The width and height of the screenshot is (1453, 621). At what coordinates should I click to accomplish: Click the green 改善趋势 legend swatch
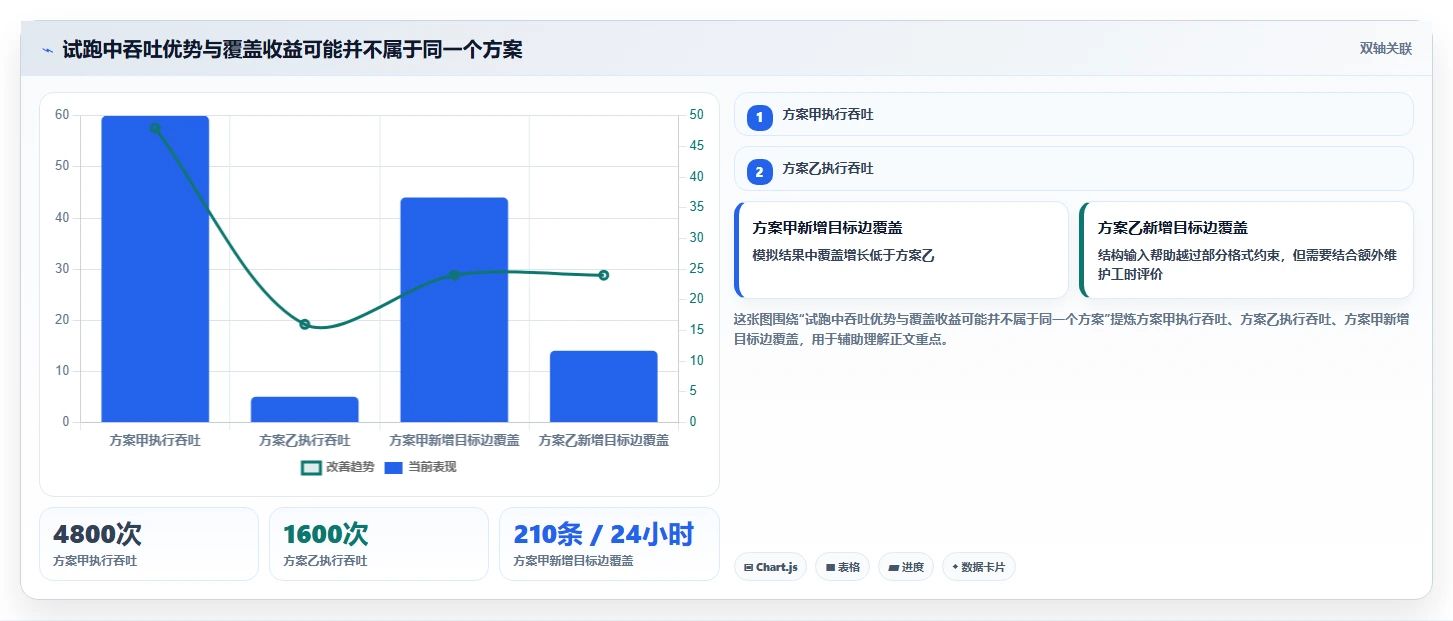click(311, 467)
